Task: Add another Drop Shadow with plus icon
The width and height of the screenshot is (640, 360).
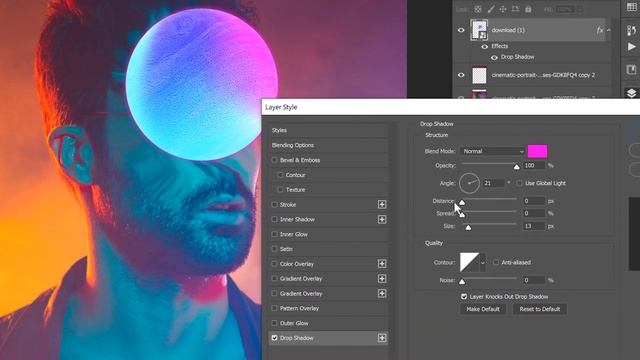Action: [x=382, y=338]
